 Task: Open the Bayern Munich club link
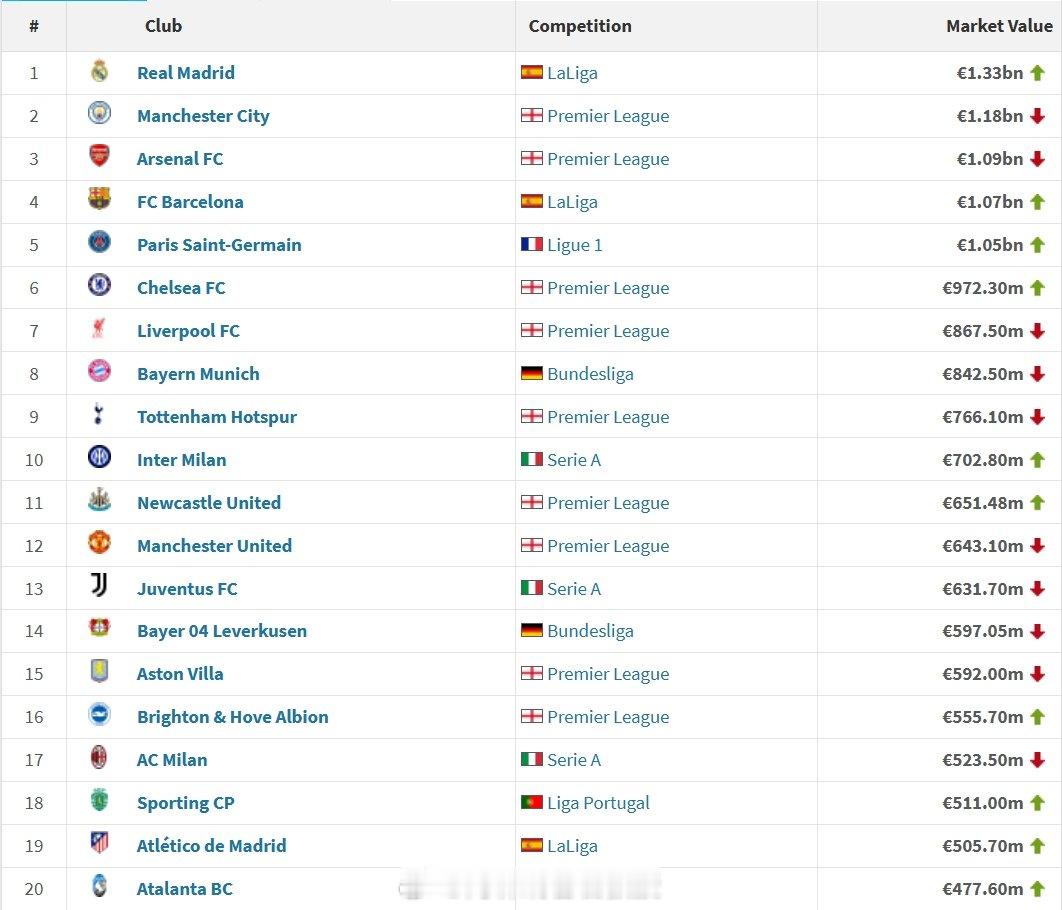click(198, 374)
